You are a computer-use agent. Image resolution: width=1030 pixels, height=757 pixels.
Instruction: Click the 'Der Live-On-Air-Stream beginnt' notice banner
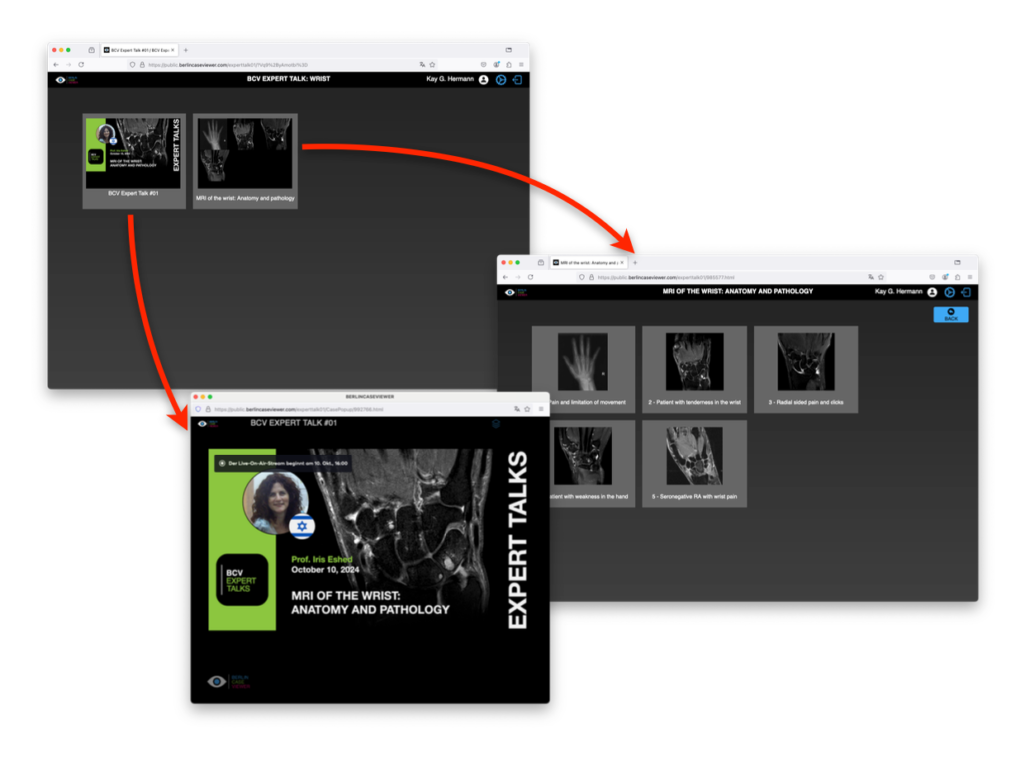tap(282, 463)
